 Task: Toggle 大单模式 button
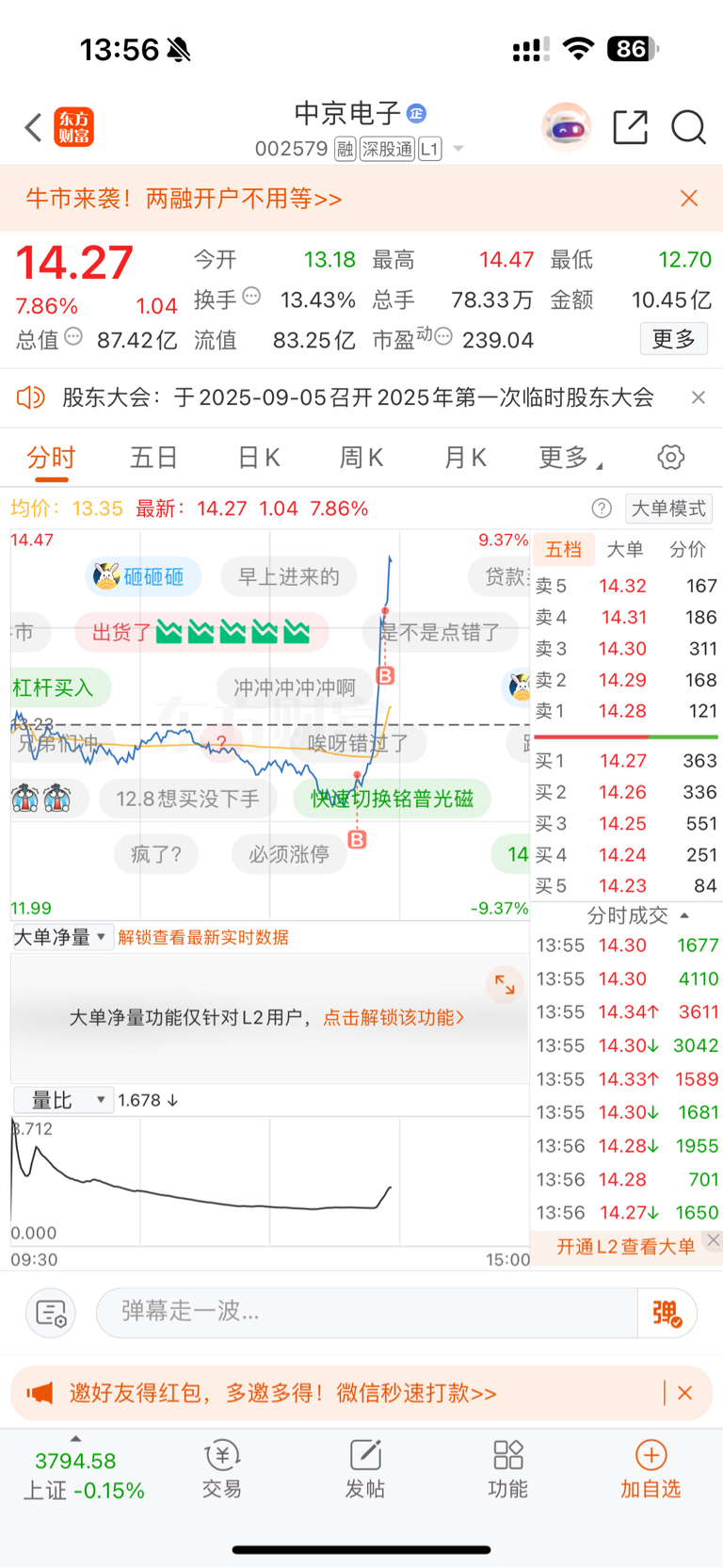tap(668, 509)
